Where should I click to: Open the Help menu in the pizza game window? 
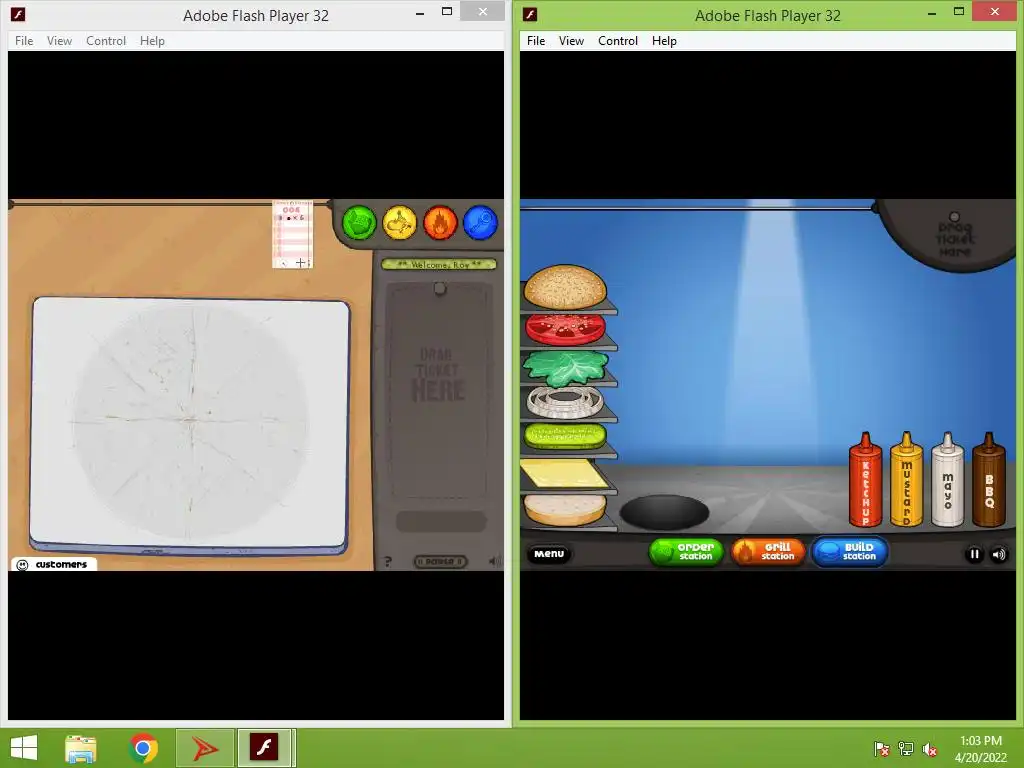(x=152, y=40)
